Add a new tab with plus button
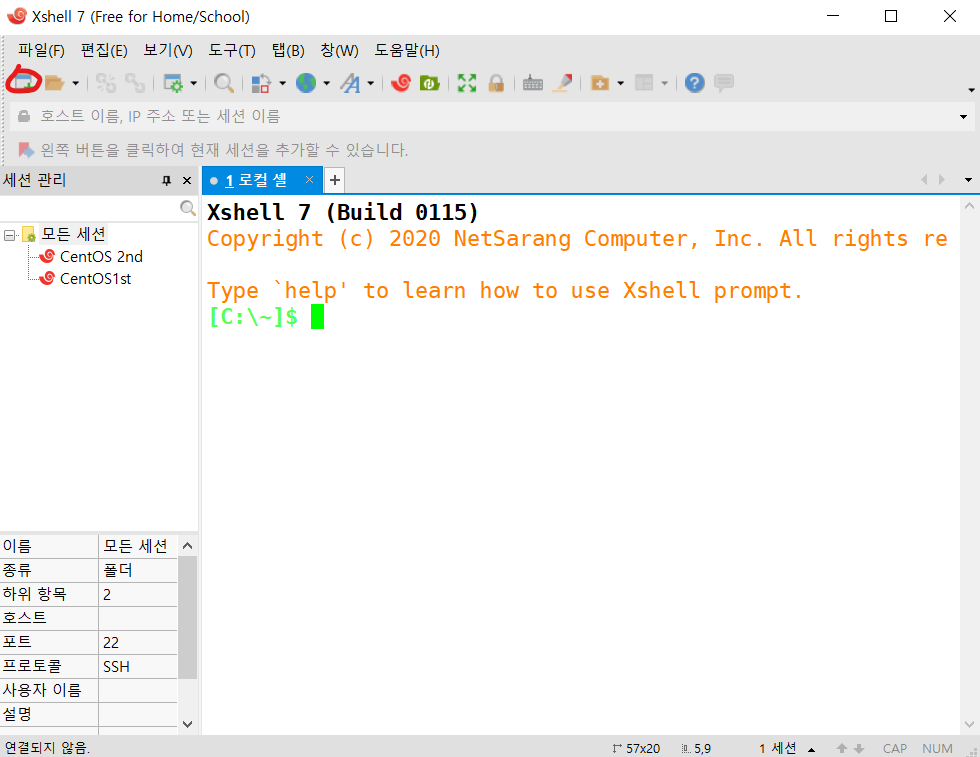980x757 pixels. click(335, 180)
